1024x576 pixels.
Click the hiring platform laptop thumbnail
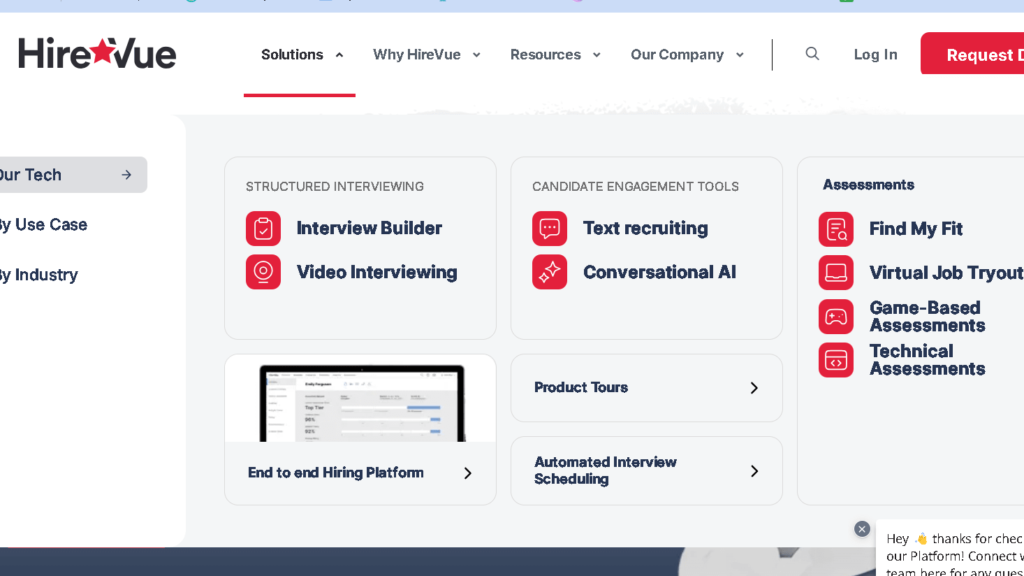pos(360,402)
